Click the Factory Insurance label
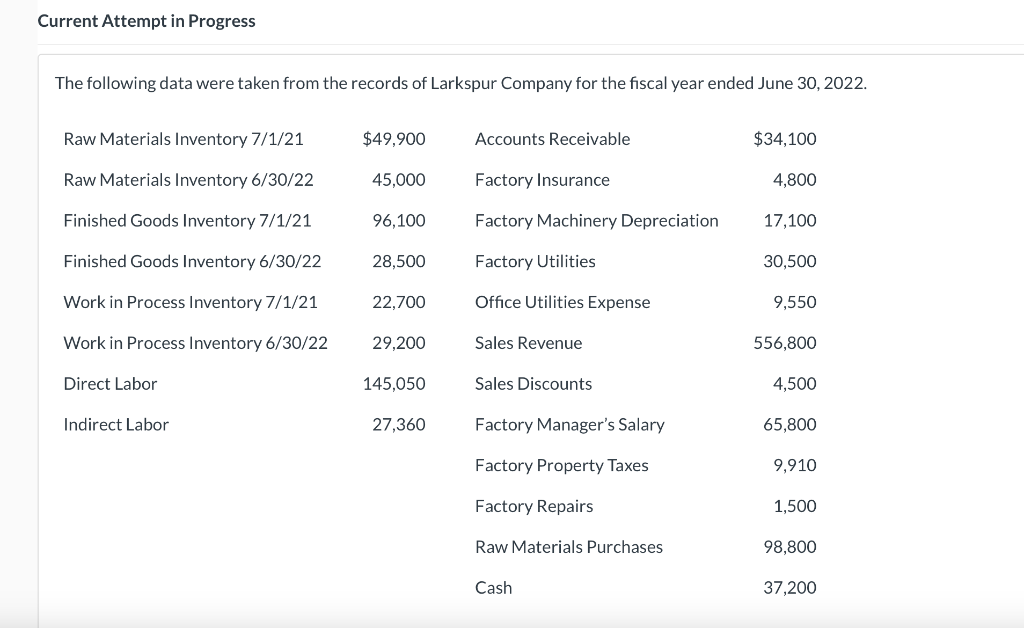 [542, 180]
